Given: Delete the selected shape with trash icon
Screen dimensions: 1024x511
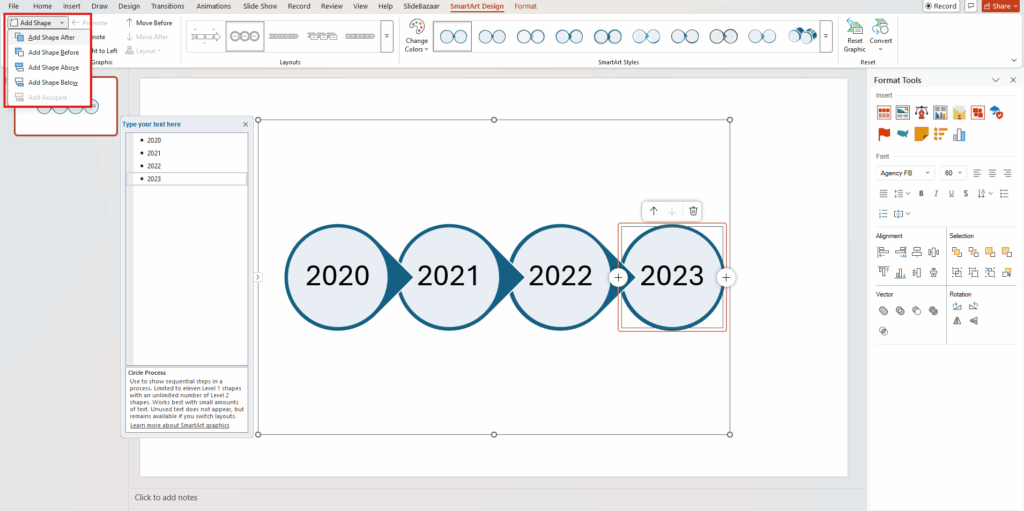Looking at the screenshot, I should point(693,211).
